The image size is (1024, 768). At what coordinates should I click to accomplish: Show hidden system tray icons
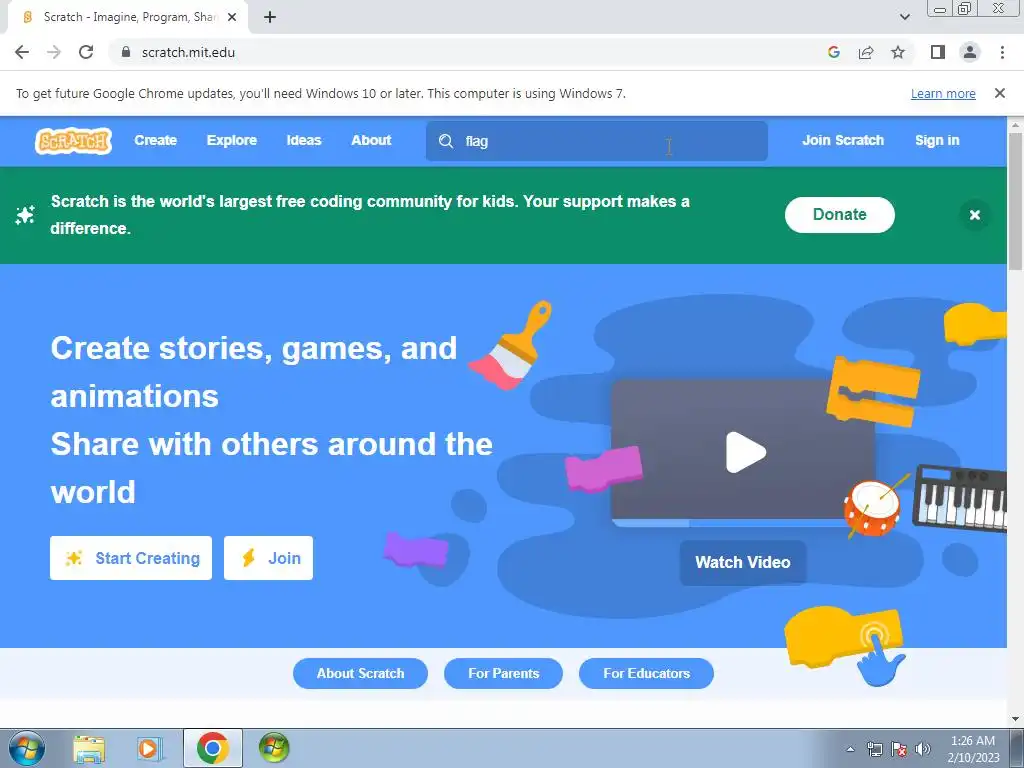point(850,749)
